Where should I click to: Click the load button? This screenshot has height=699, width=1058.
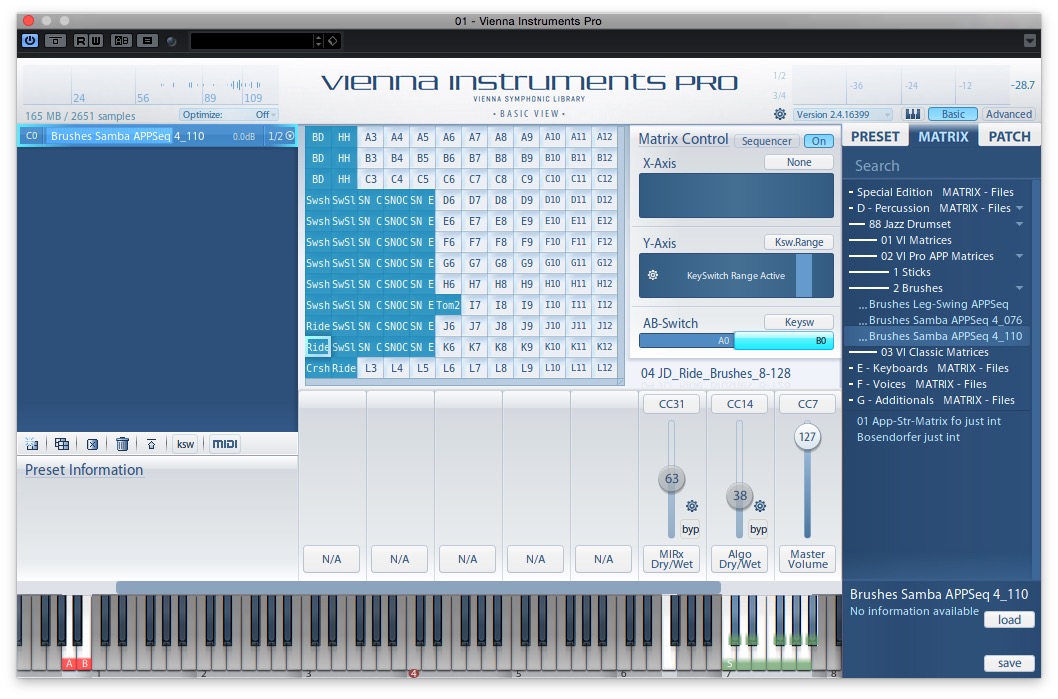[1009, 619]
